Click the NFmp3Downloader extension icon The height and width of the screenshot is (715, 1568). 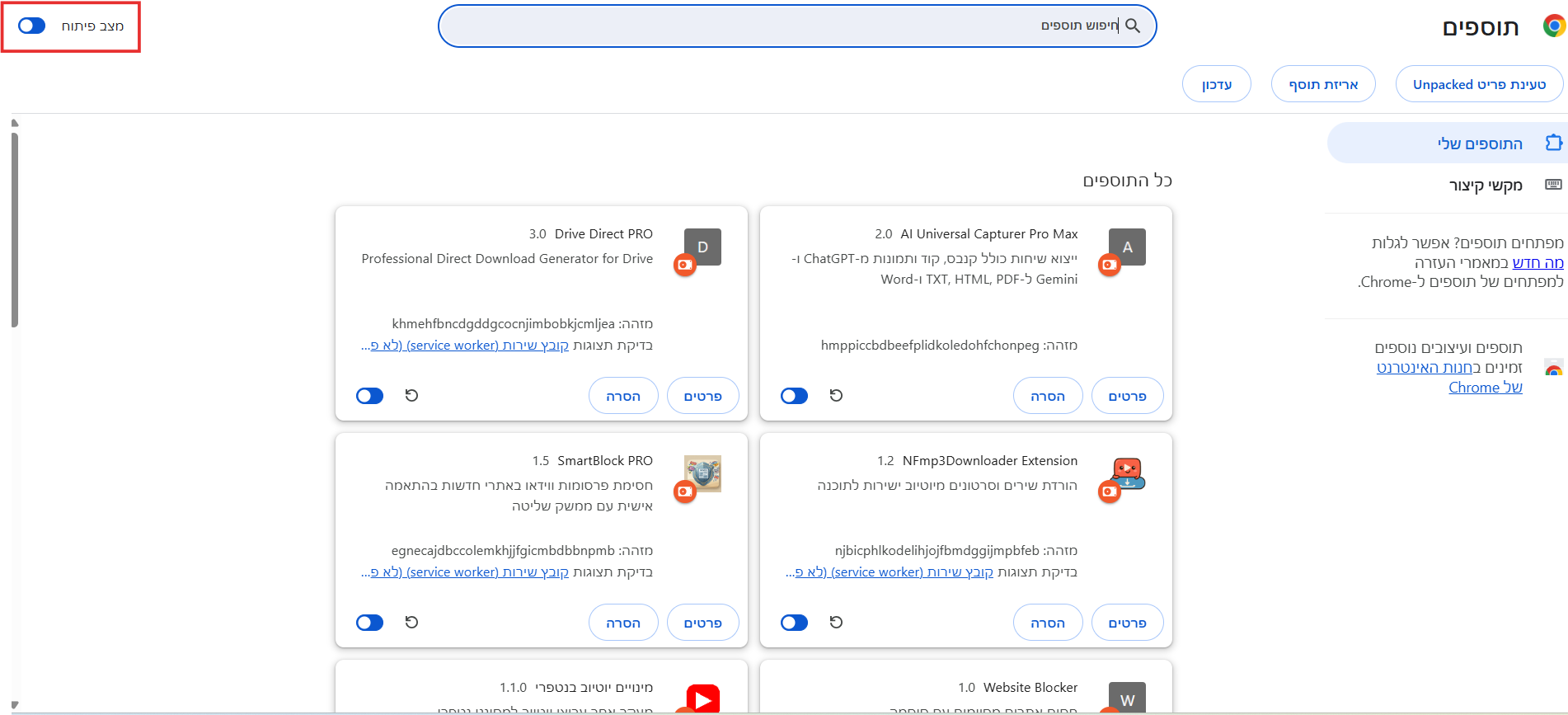[x=1127, y=473]
